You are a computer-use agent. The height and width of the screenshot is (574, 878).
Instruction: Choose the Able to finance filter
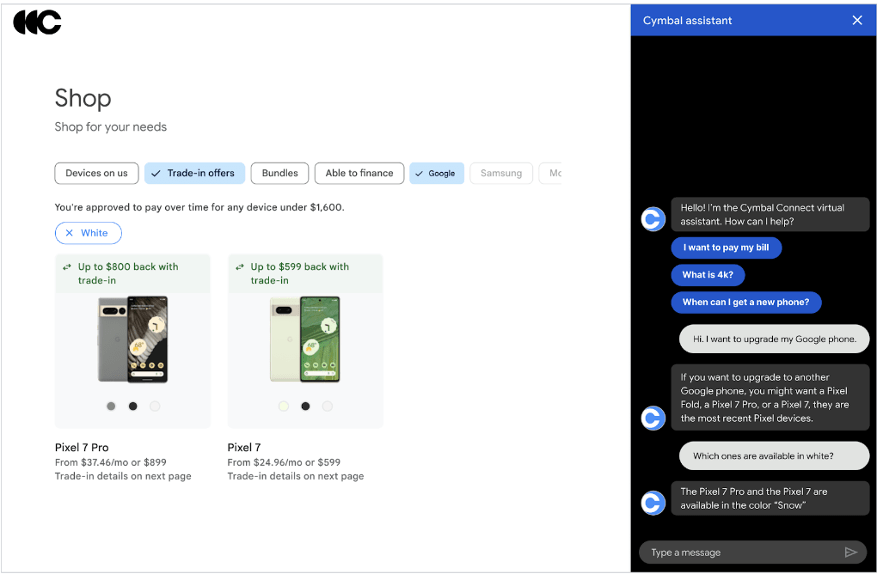tap(359, 173)
